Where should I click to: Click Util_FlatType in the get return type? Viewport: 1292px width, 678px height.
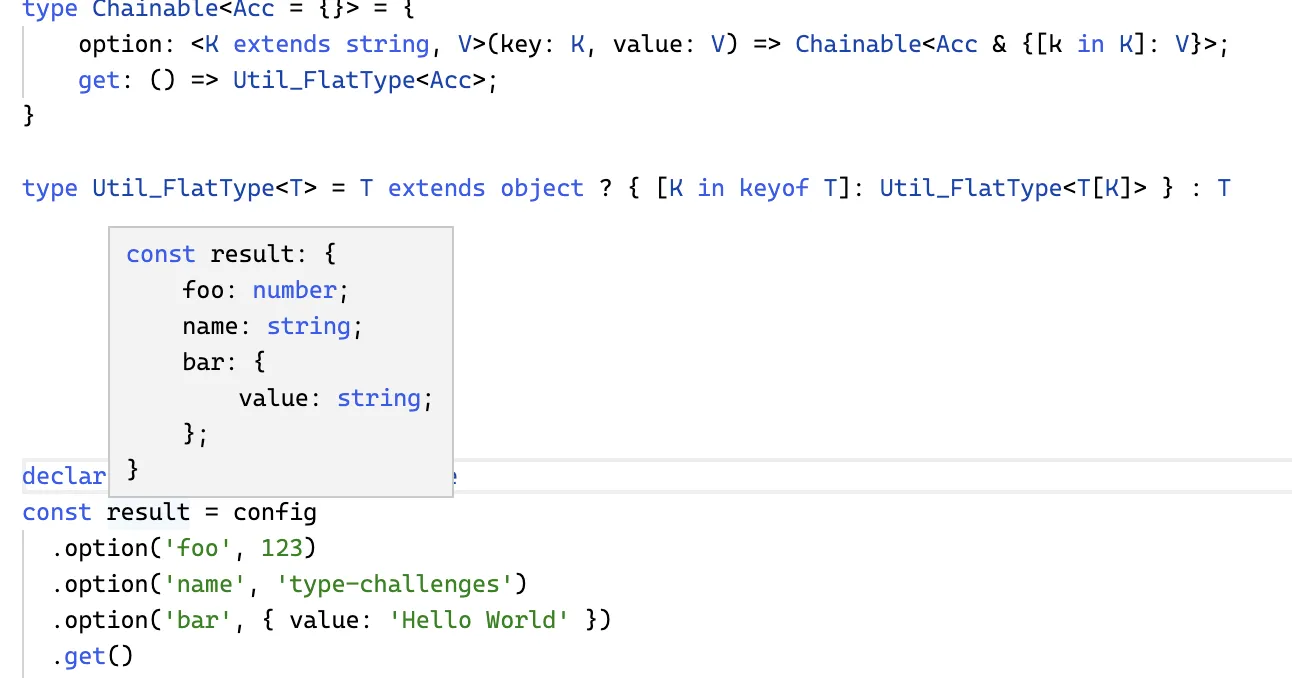click(323, 81)
